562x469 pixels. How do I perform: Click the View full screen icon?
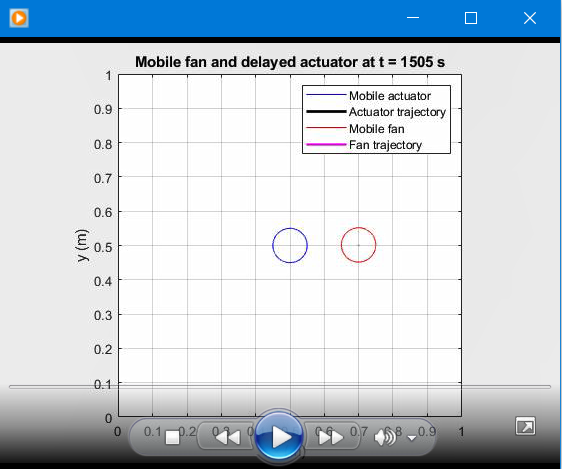(x=525, y=426)
